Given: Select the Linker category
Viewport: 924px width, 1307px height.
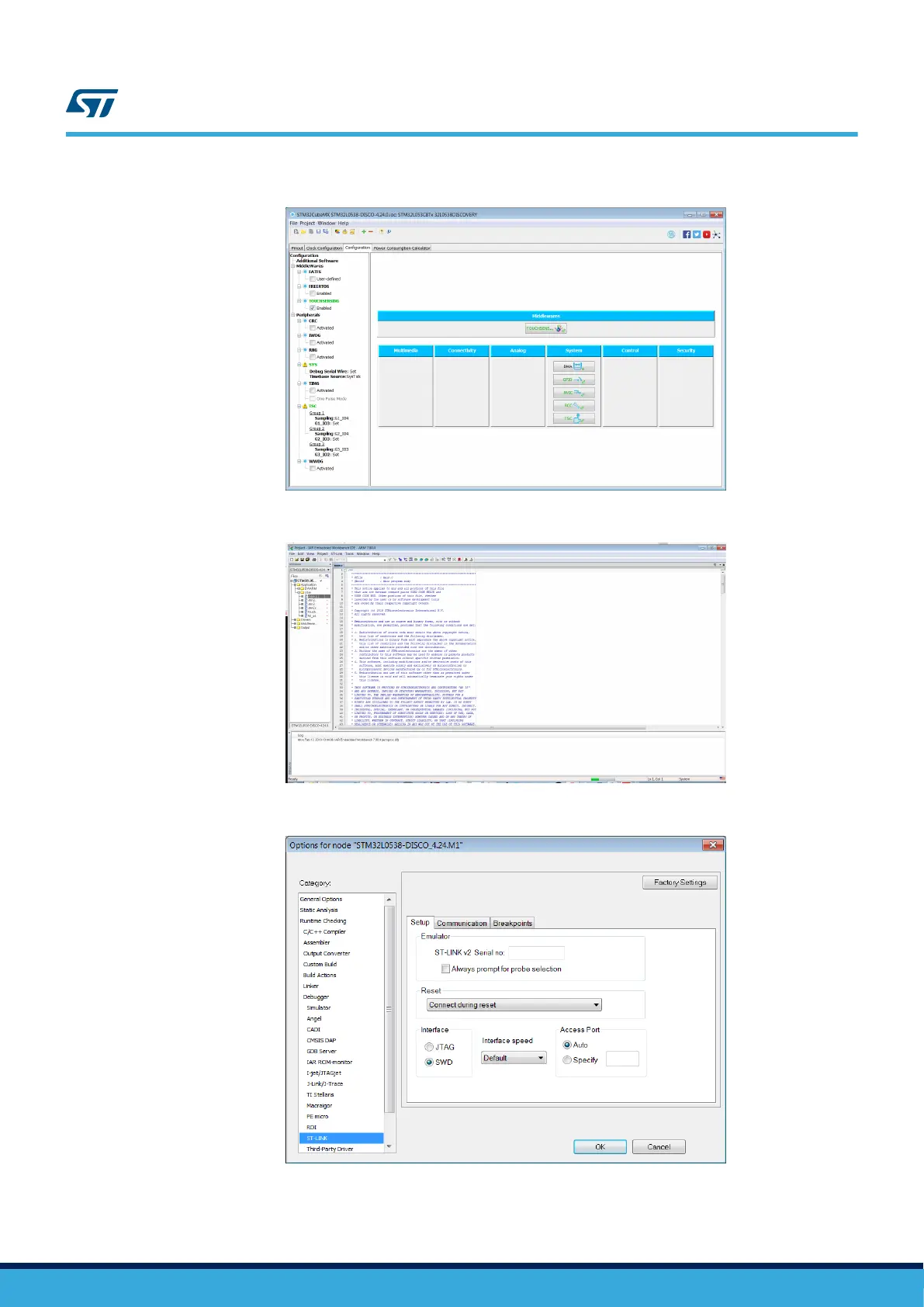Looking at the screenshot, I should tap(311, 986).
